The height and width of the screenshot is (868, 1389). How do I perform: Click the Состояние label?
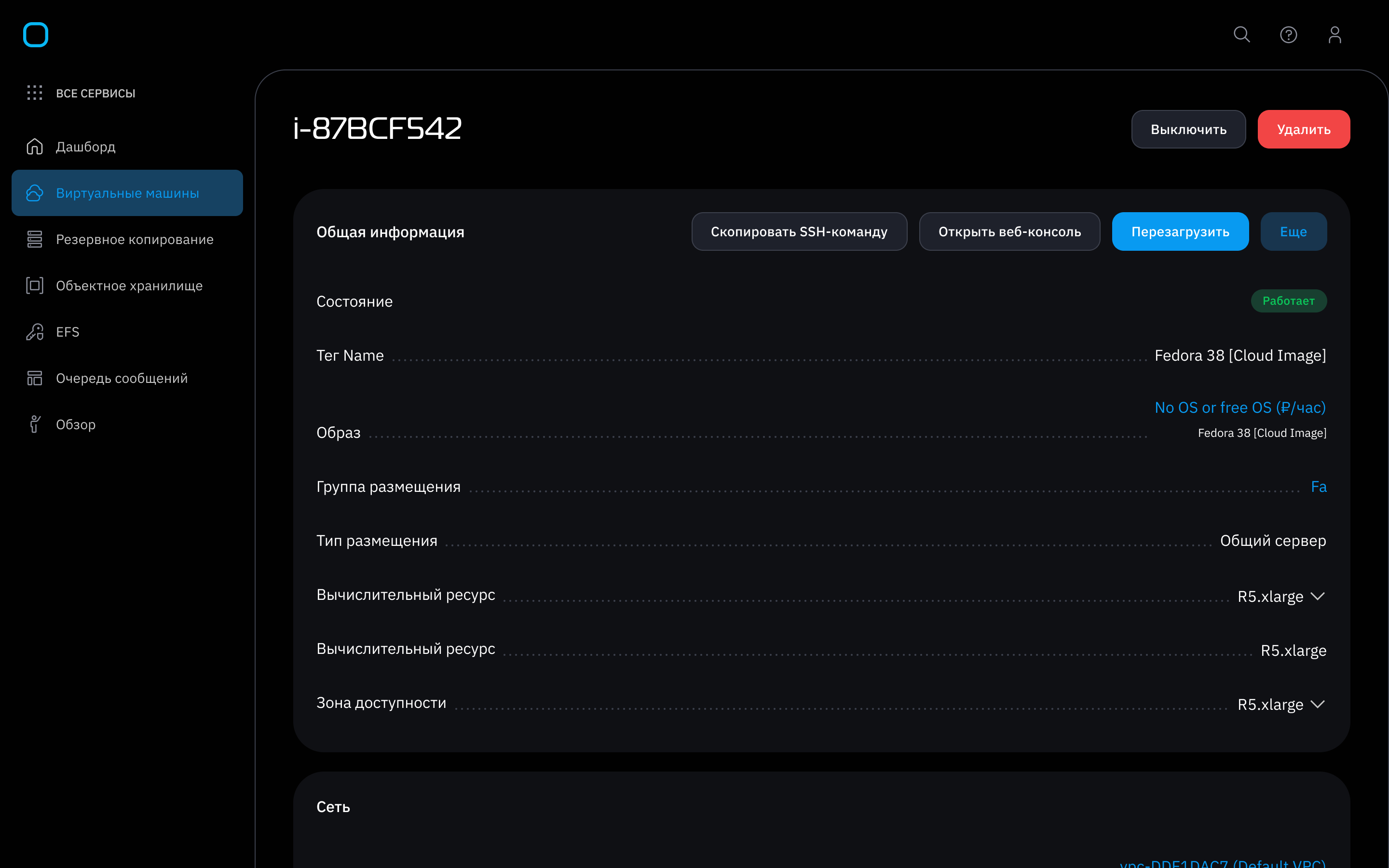[354, 301]
